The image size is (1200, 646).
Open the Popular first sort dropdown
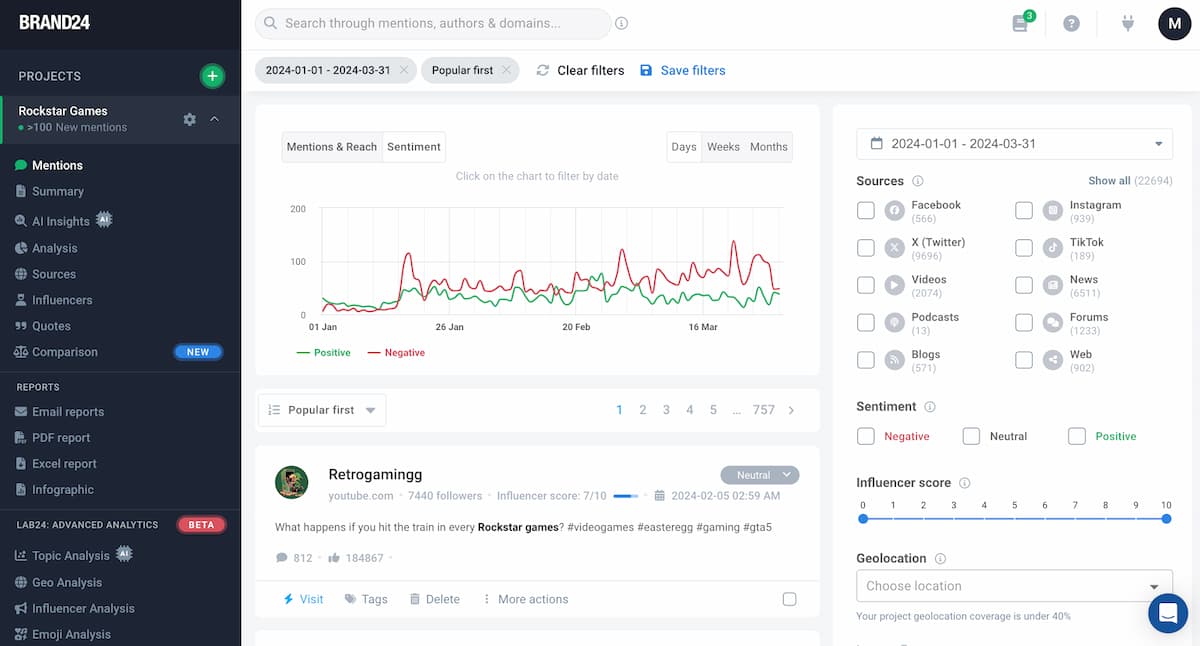322,410
